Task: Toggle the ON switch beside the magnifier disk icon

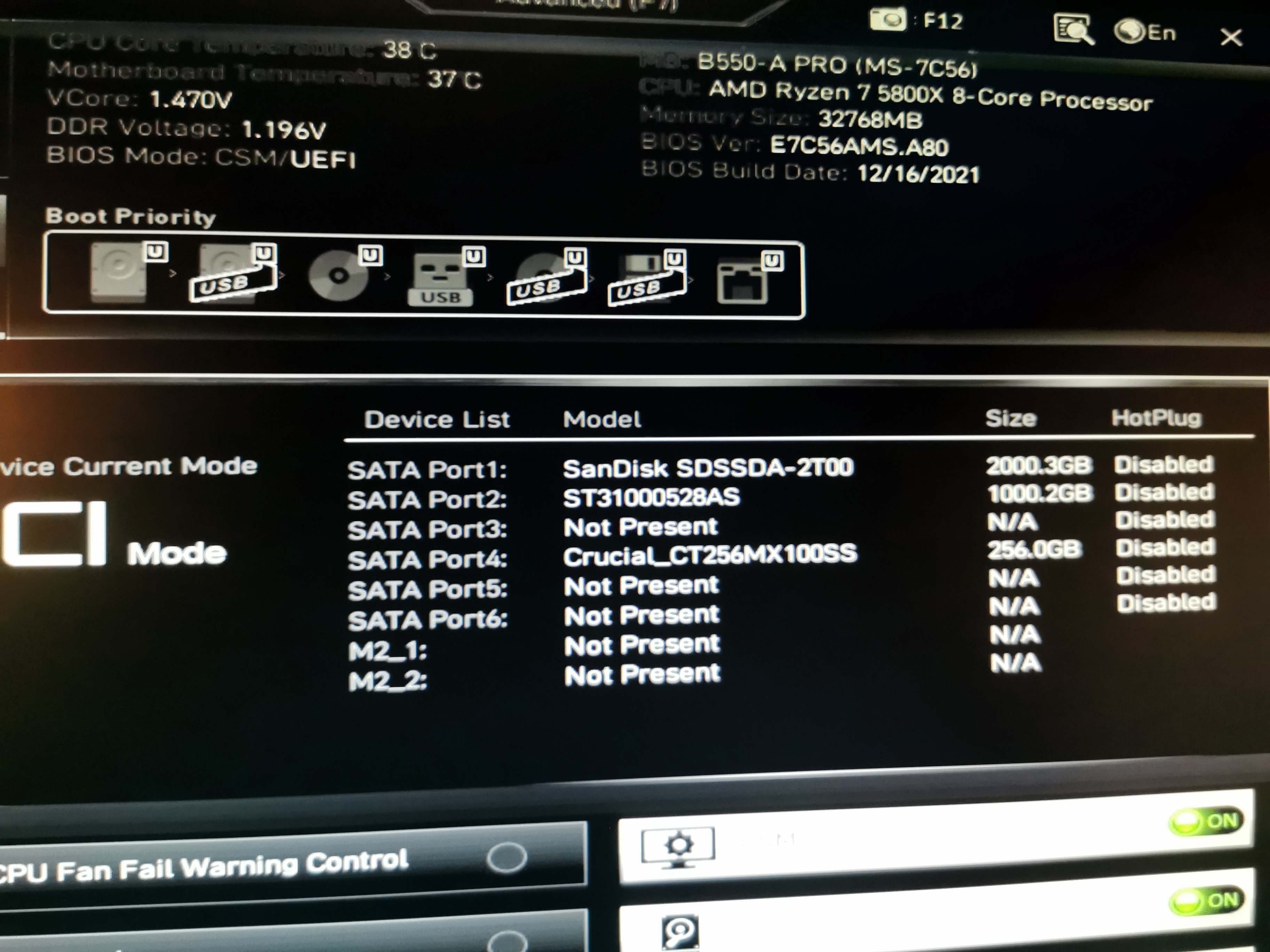Action: click(x=1207, y=901)
